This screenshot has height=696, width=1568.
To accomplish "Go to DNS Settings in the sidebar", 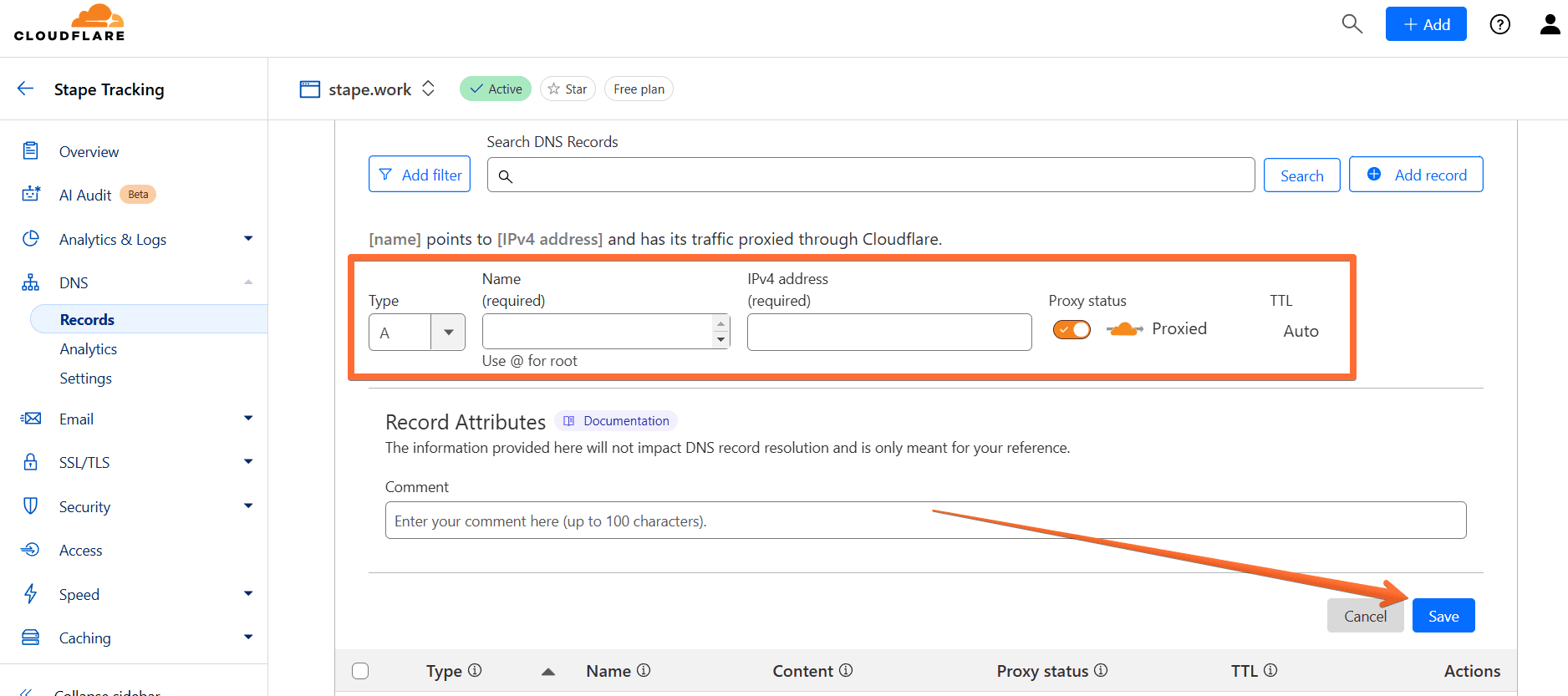I will click(x=85, y=378).
